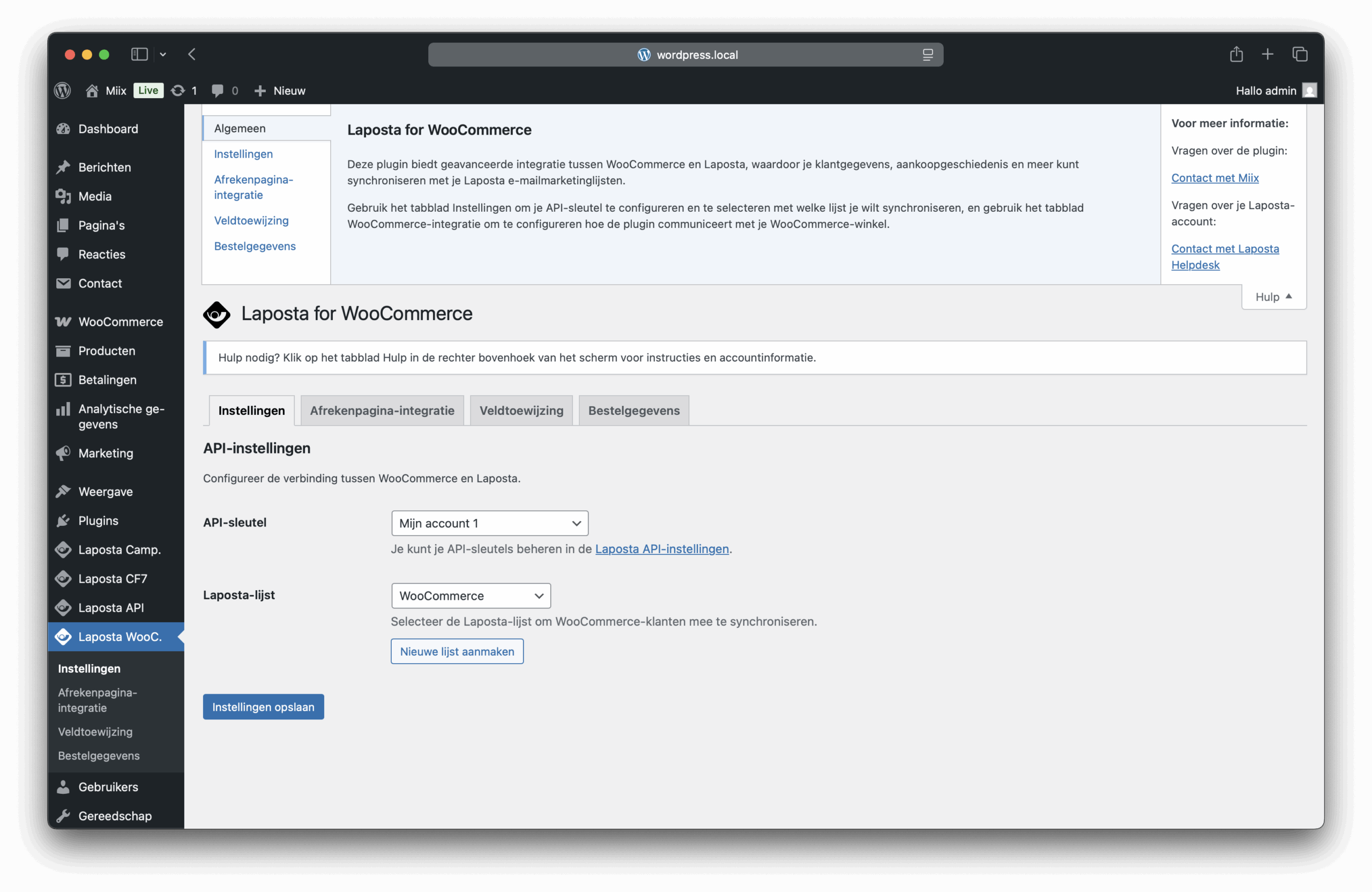The height and width of the screenshot is (892, 1372).
Task: Click the reader icon in address bar
Action: pyautogui.click(x=928, y=55)
